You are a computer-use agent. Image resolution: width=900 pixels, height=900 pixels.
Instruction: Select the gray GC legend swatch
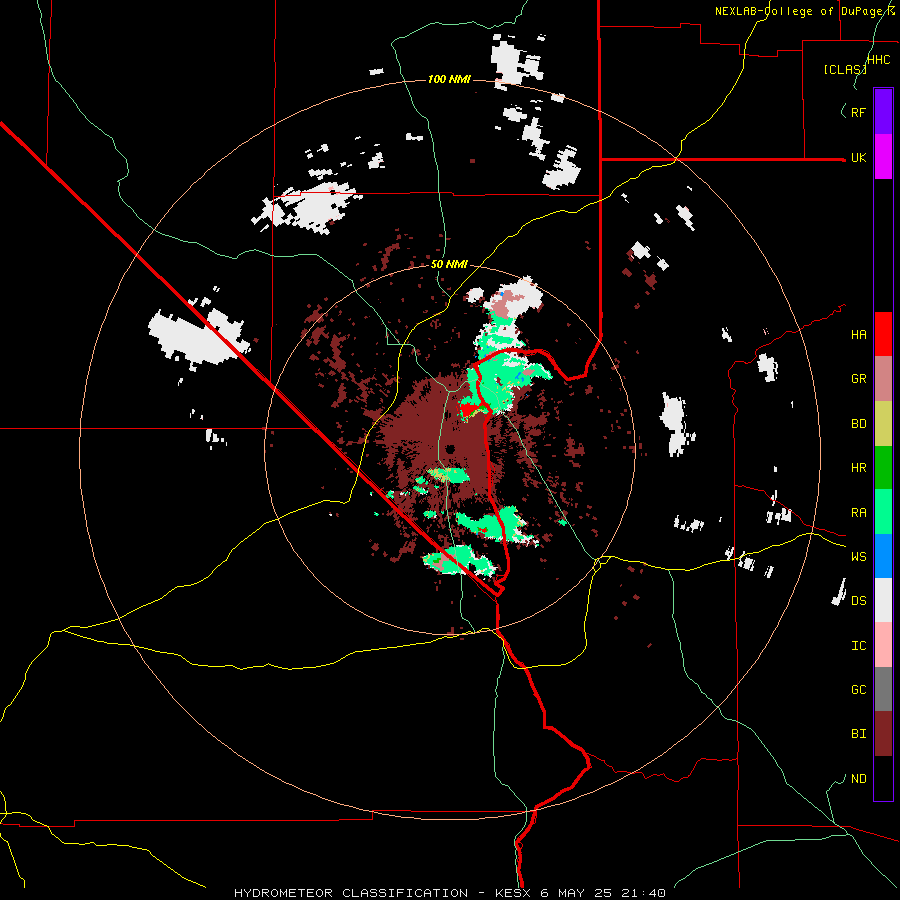(883, 689)
